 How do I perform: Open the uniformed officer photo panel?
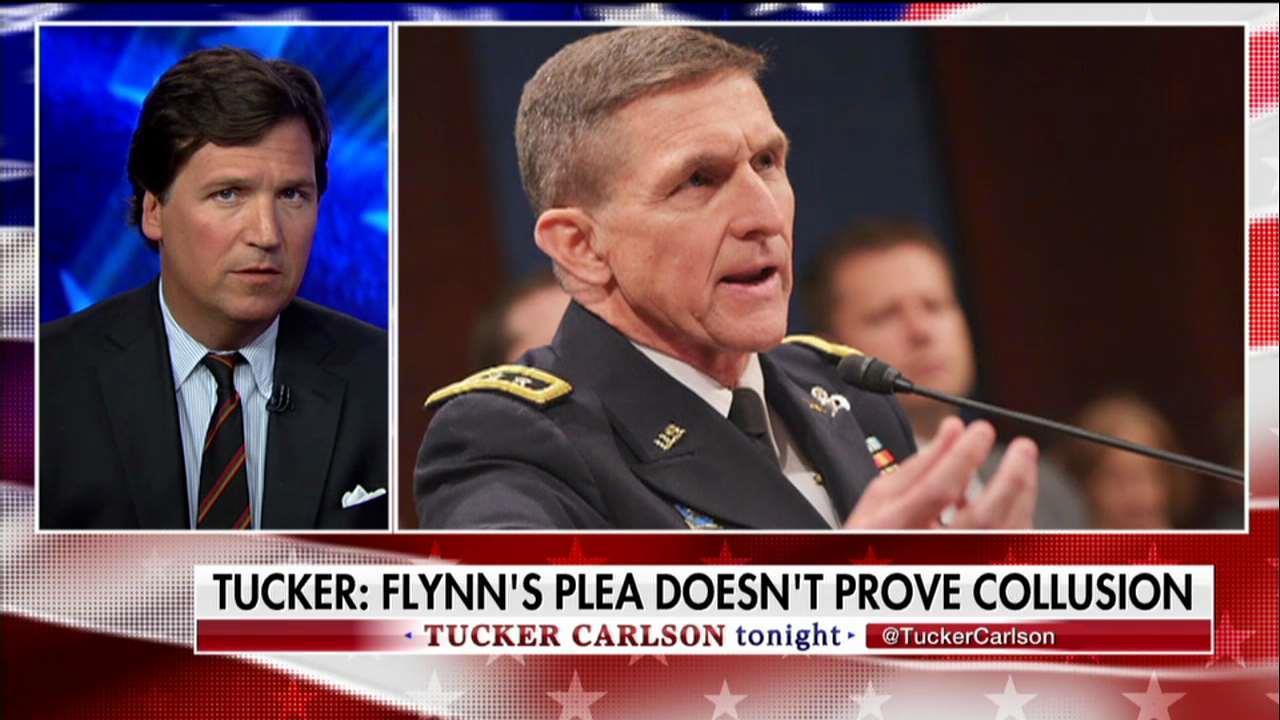tap(822, 277)
